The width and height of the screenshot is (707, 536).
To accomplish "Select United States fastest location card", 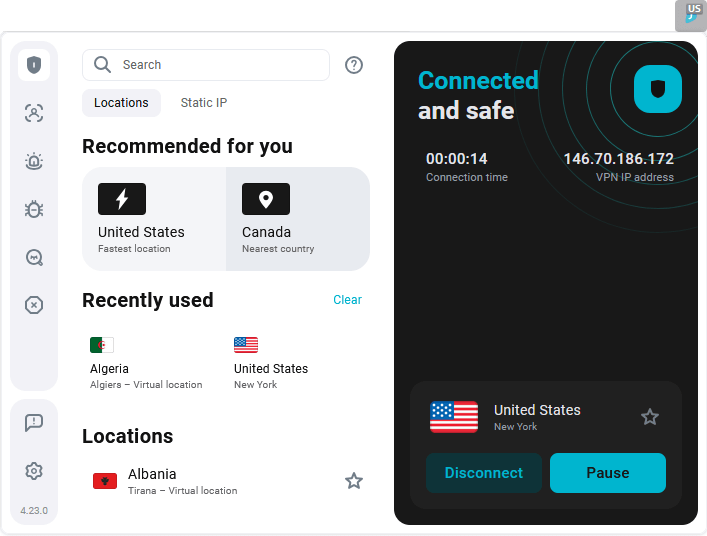I will tap(154, 219).
